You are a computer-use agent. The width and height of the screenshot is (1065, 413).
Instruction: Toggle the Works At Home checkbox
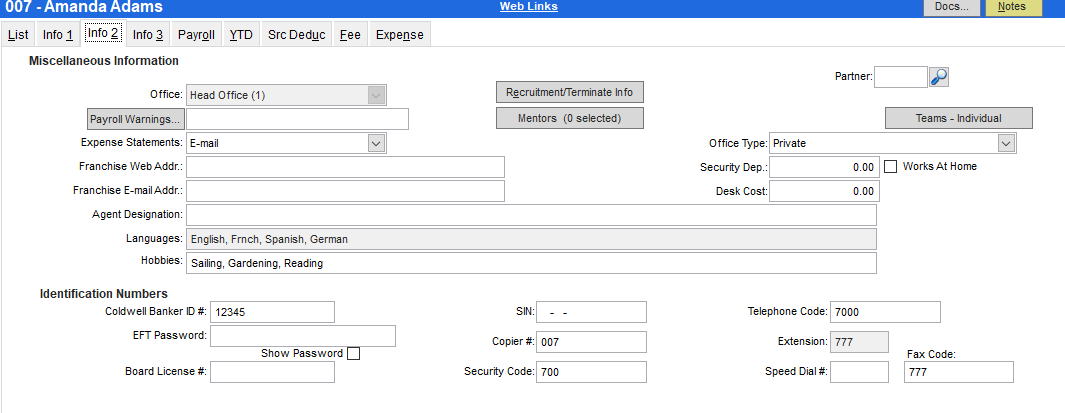(x=891, y=167)
